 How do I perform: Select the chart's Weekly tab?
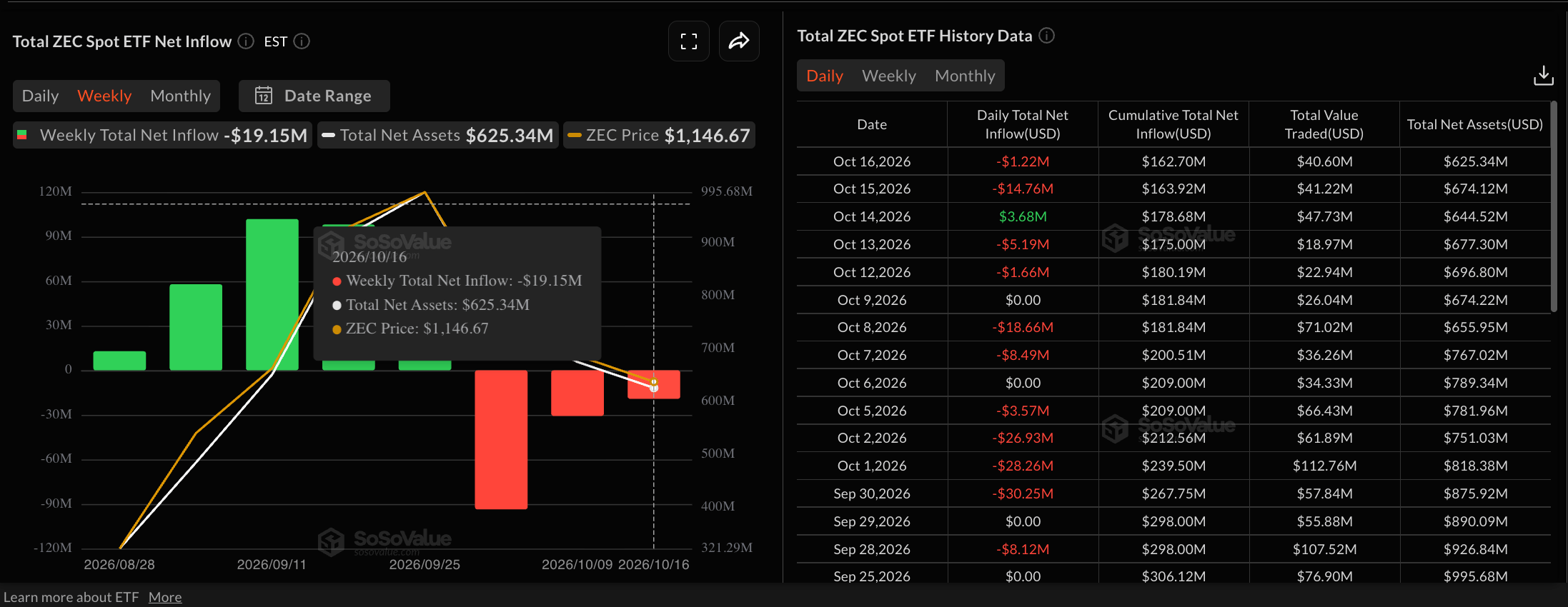pos(104,96)
